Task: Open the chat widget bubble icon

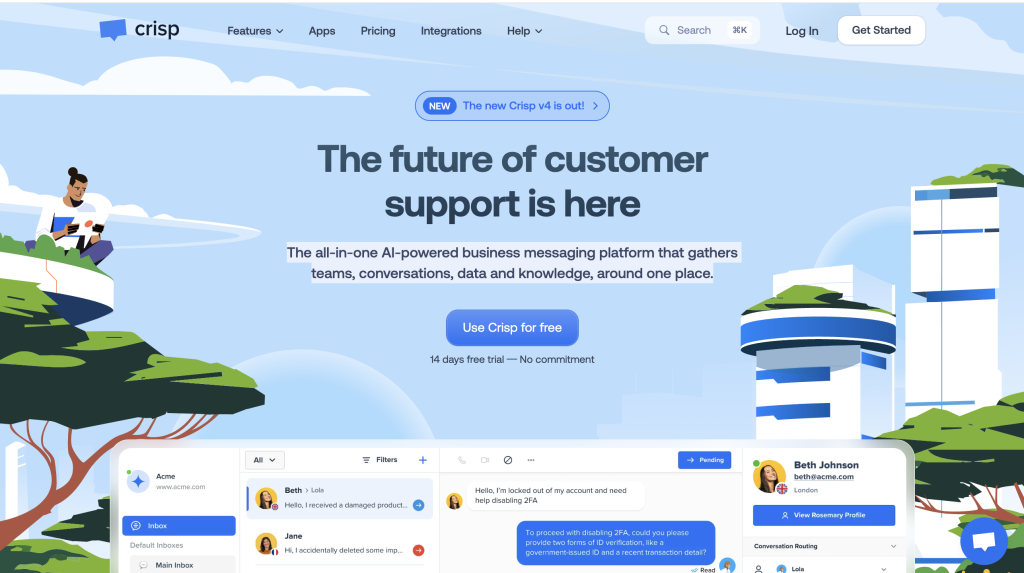Action: (984, 541)
